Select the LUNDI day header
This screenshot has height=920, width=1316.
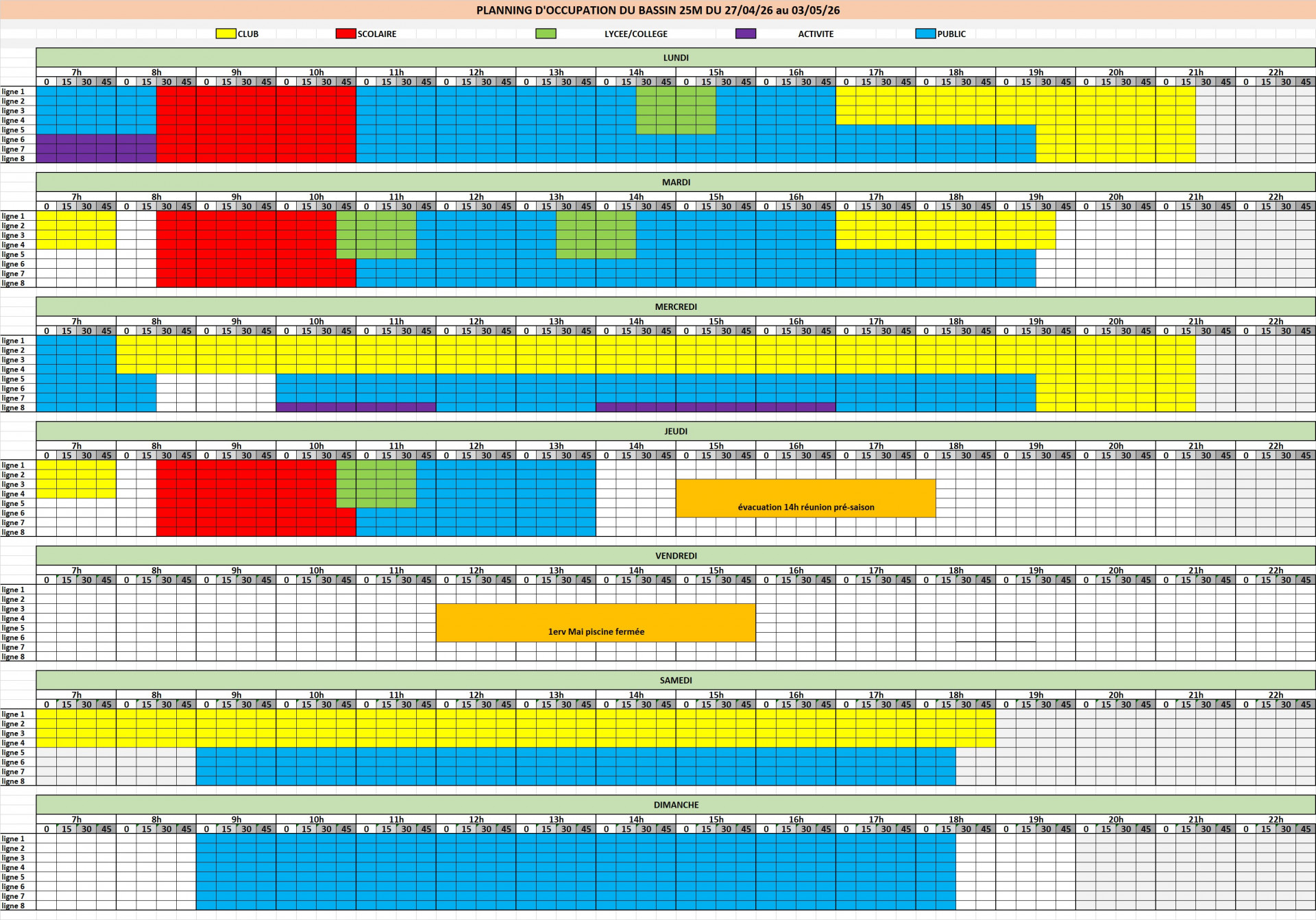point(675,58)
